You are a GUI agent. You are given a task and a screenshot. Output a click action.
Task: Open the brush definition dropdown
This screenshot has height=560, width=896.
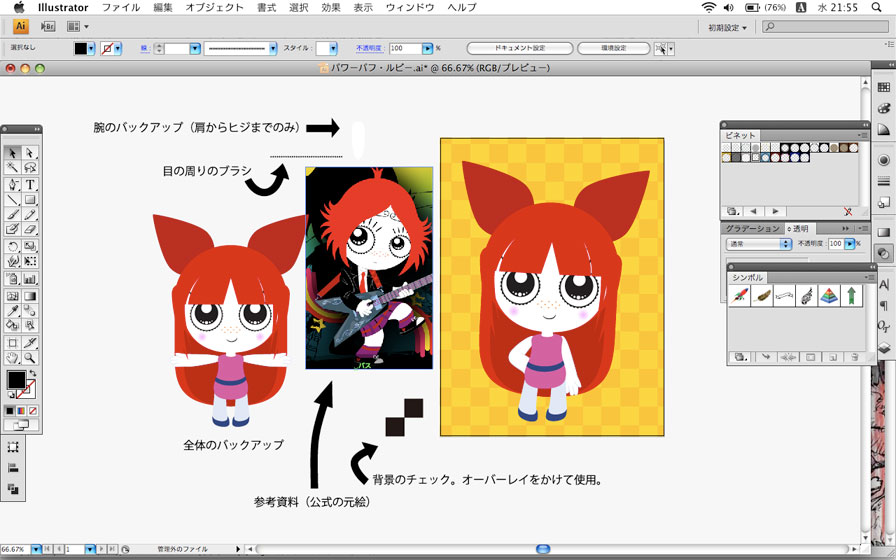click(x=273, y=49)
